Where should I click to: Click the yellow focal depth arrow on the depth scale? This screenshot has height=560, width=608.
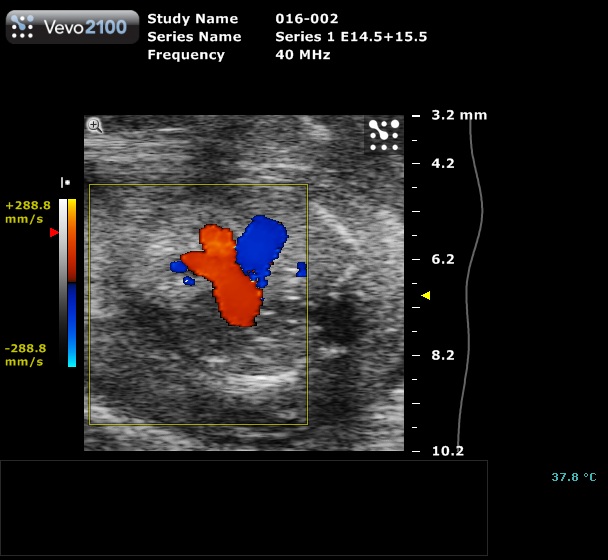pos(426,296)
